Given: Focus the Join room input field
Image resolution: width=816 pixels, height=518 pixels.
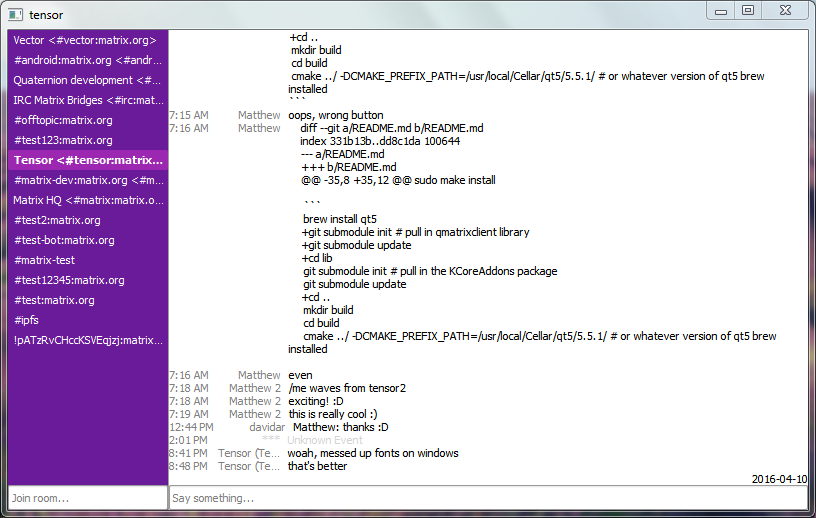Looking at the screenshot, I should (87, 498).
